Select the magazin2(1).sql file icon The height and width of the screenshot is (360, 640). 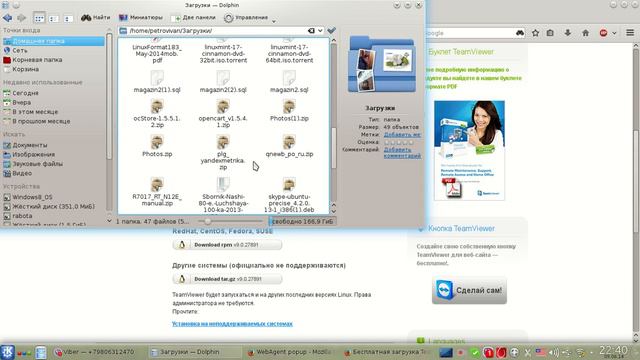(157, 77)
